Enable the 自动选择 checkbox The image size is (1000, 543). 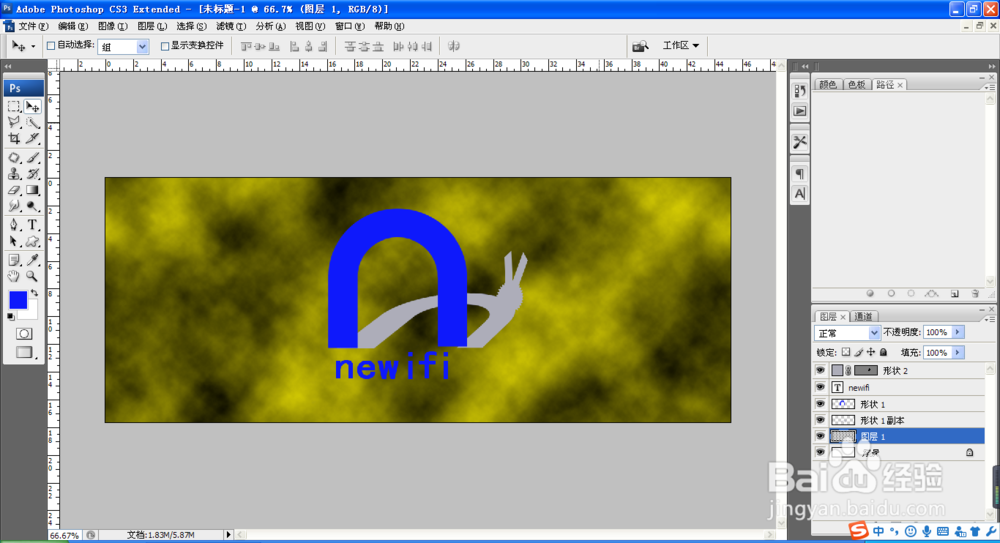[51, 46]
